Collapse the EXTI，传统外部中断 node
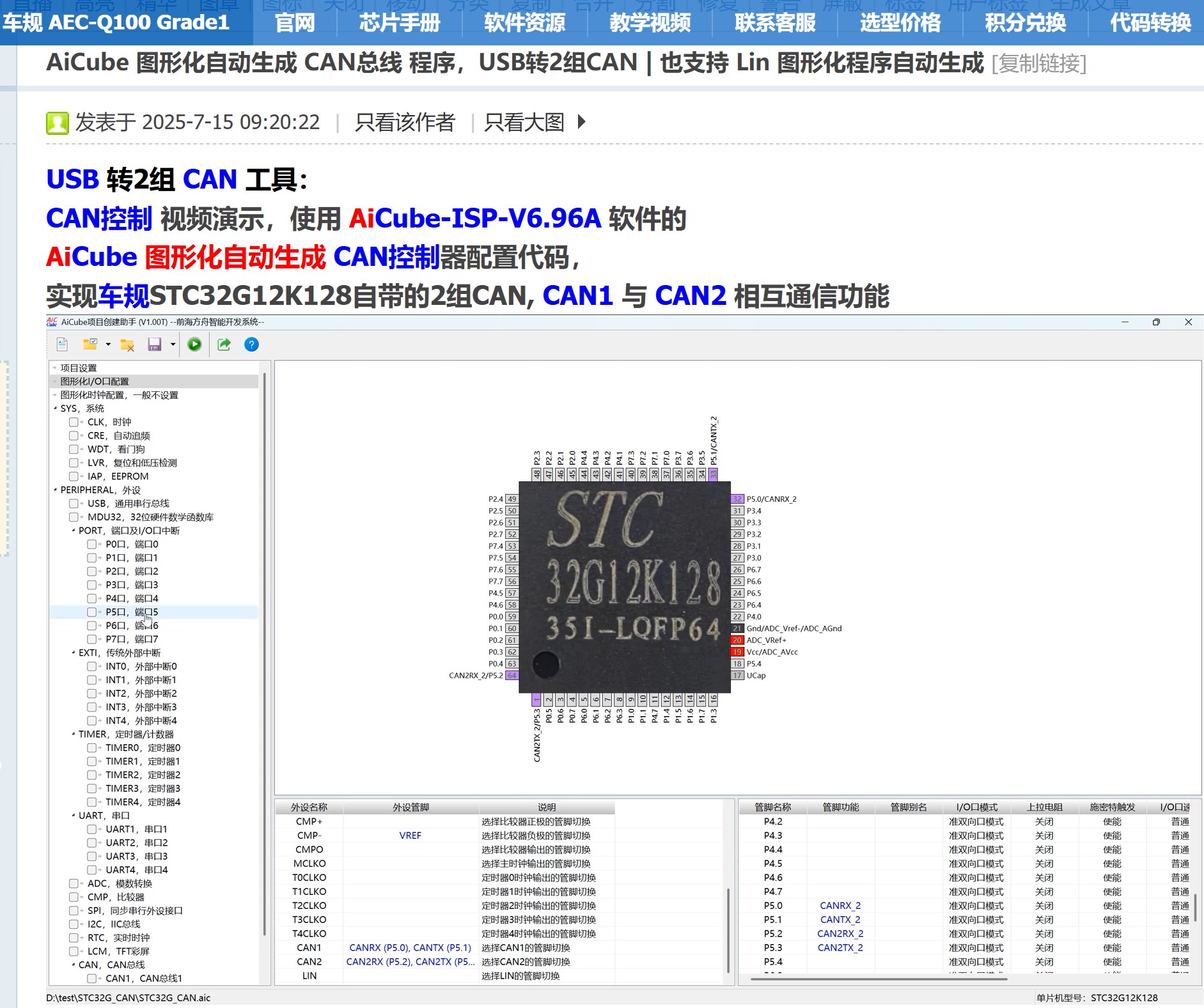 click(x=73, y=653)
